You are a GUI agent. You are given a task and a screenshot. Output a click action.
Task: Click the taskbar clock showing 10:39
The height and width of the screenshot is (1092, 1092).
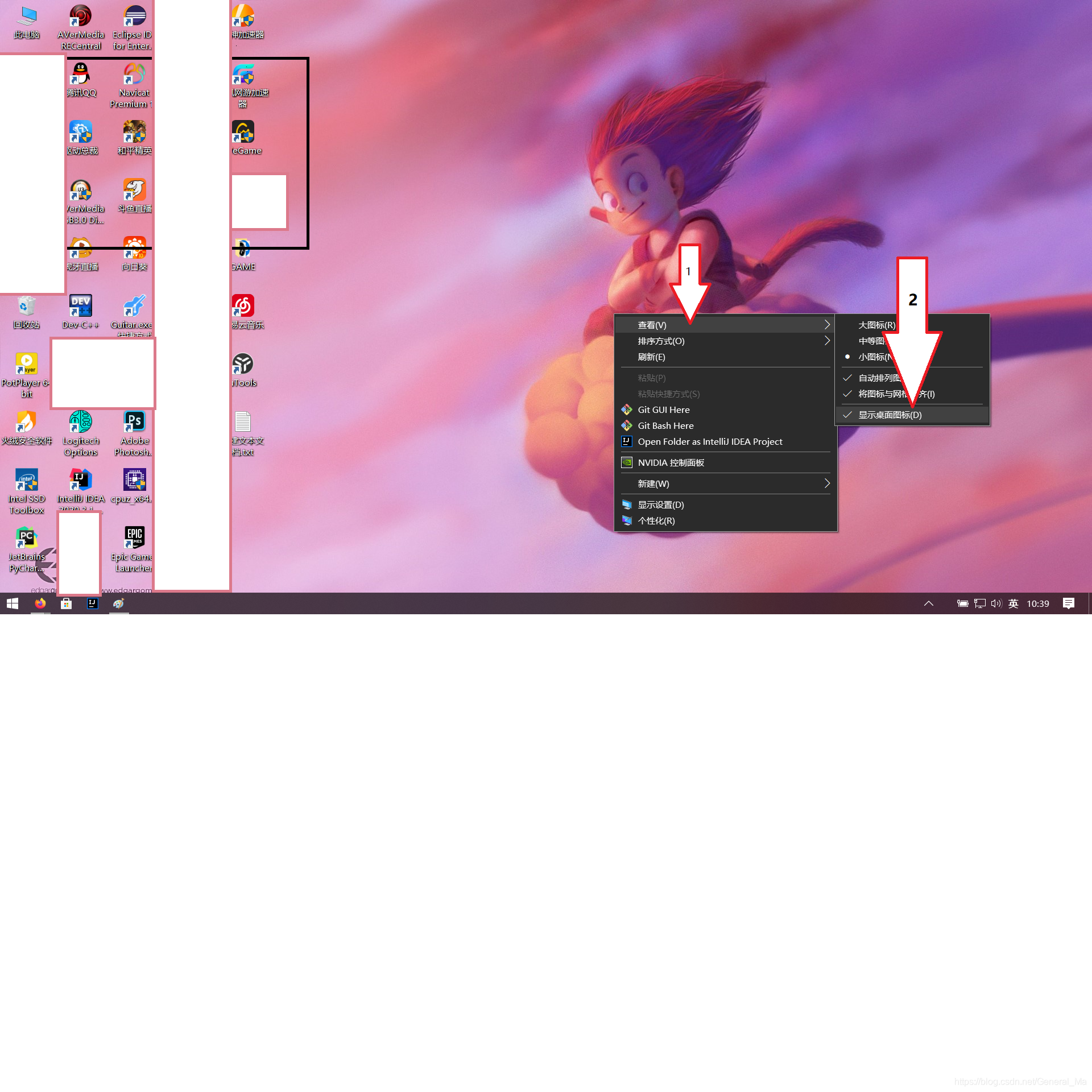coord(1037,603)
